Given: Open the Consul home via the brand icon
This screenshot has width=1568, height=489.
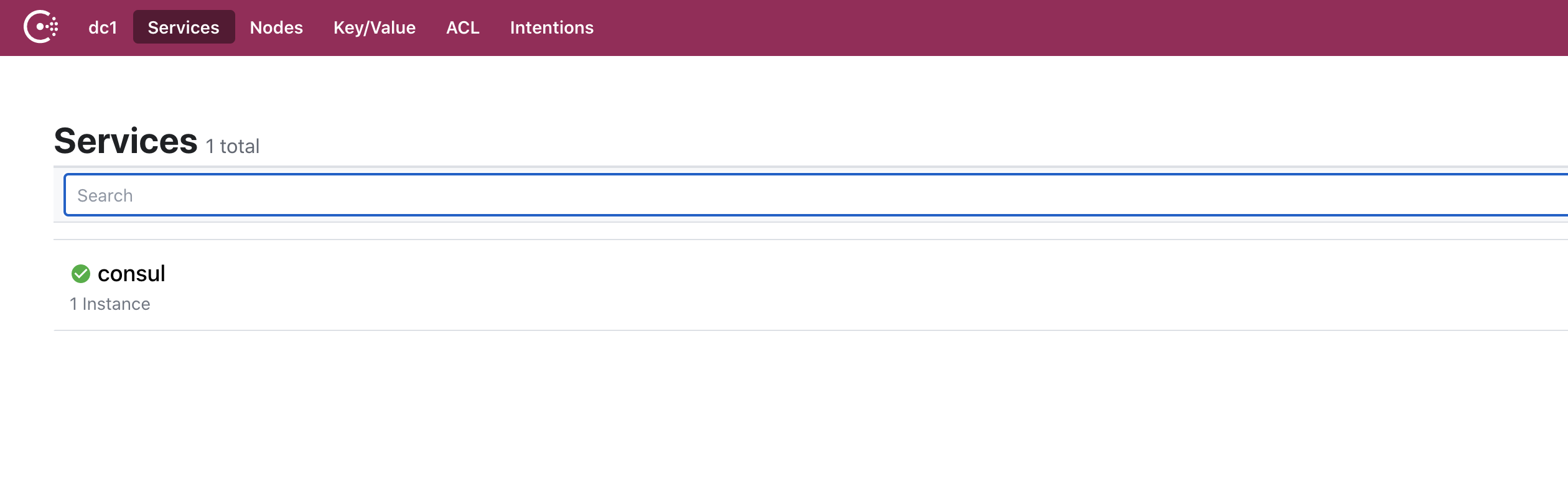Looking at the screenshot, I should pyautogui.click(x=41, y=27).
